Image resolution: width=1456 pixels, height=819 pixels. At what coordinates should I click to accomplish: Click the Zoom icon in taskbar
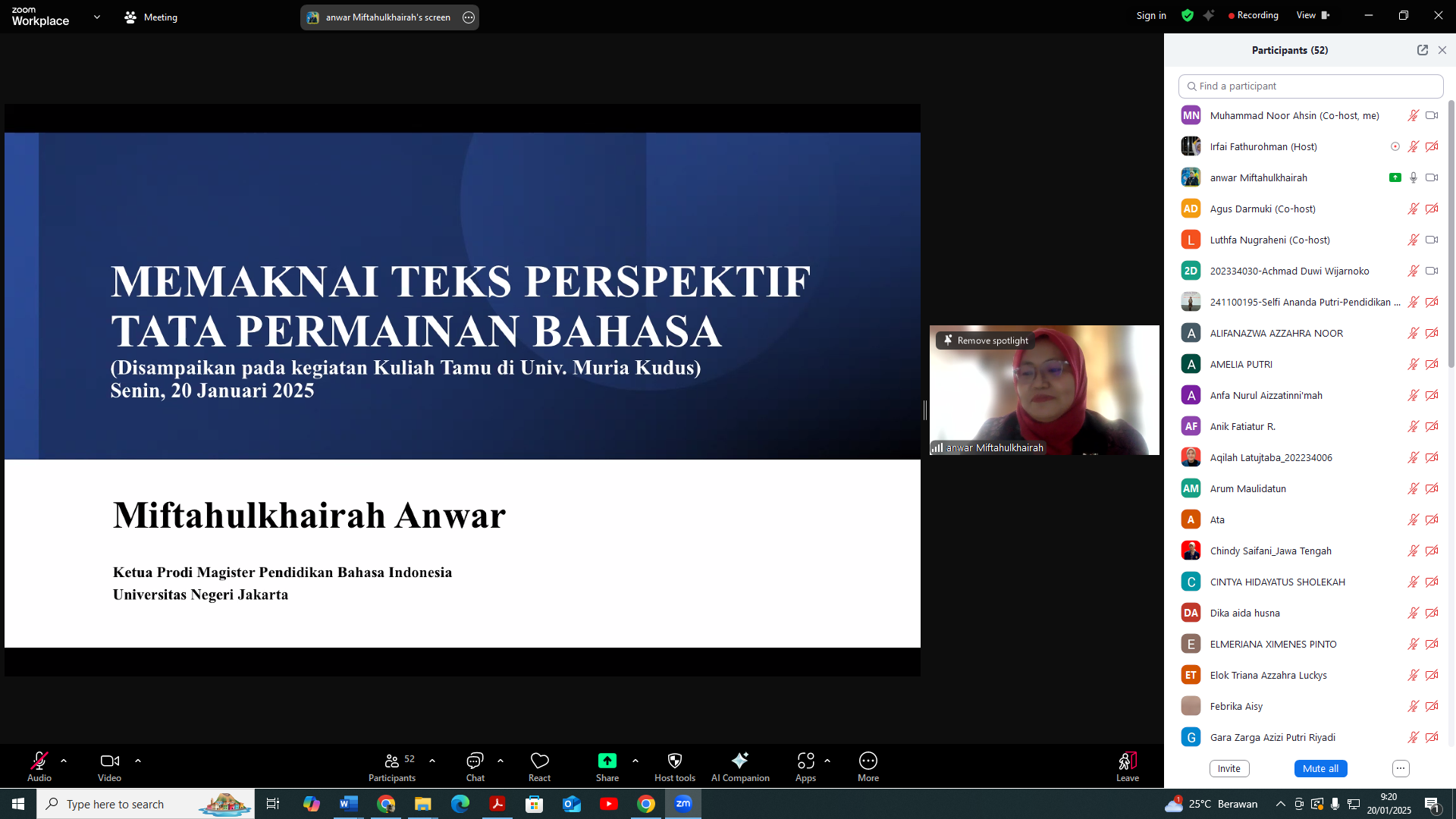click(683, 804)
